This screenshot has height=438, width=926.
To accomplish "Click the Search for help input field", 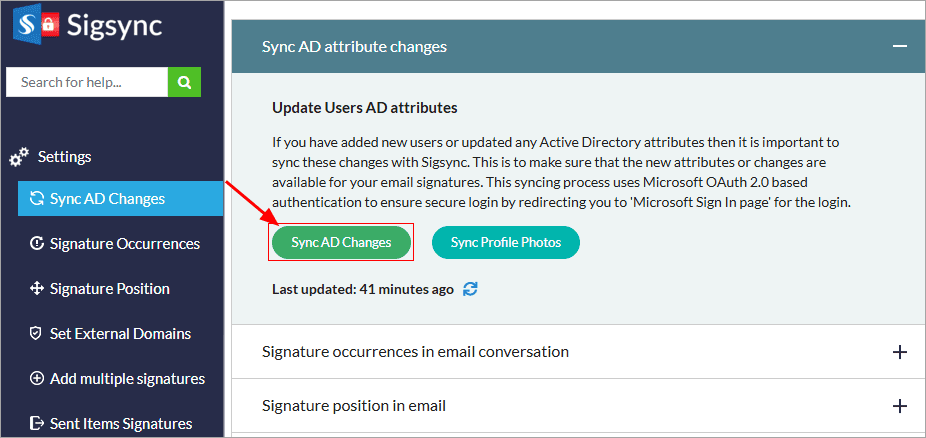I will coord(86,82).
